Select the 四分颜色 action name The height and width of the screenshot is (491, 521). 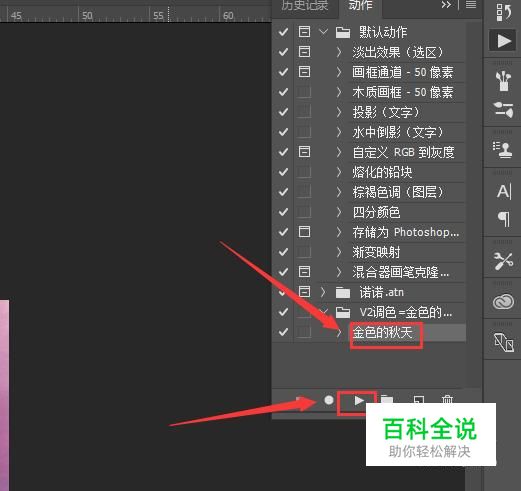point(377,212)
